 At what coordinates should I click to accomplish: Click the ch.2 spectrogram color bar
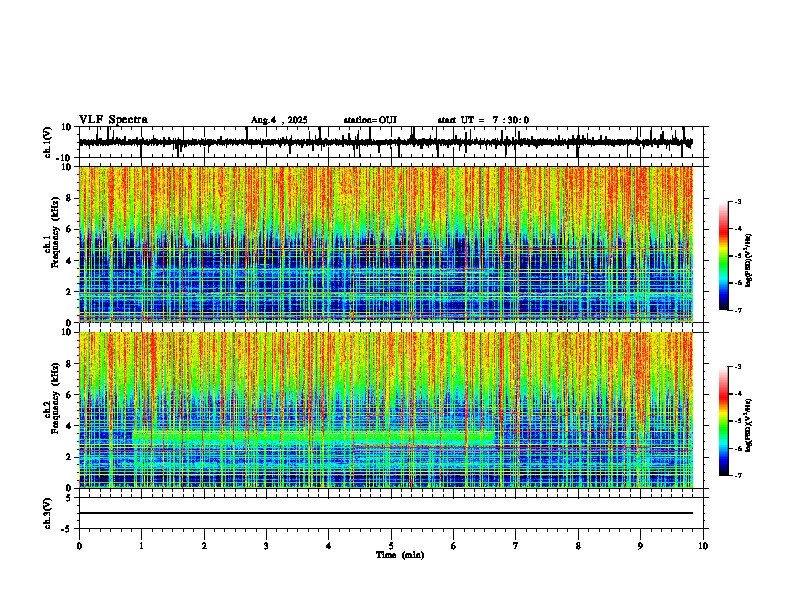(x=724, y=421)
